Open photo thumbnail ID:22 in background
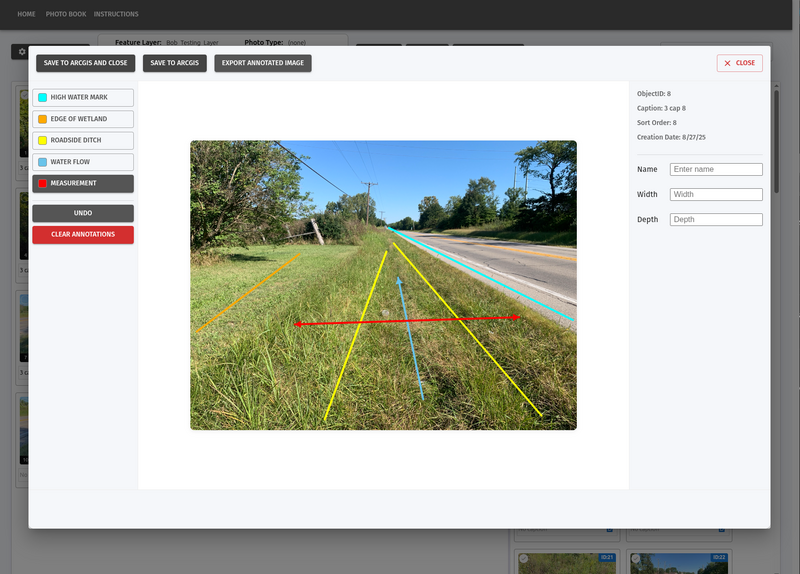 [x=679, y=563]
